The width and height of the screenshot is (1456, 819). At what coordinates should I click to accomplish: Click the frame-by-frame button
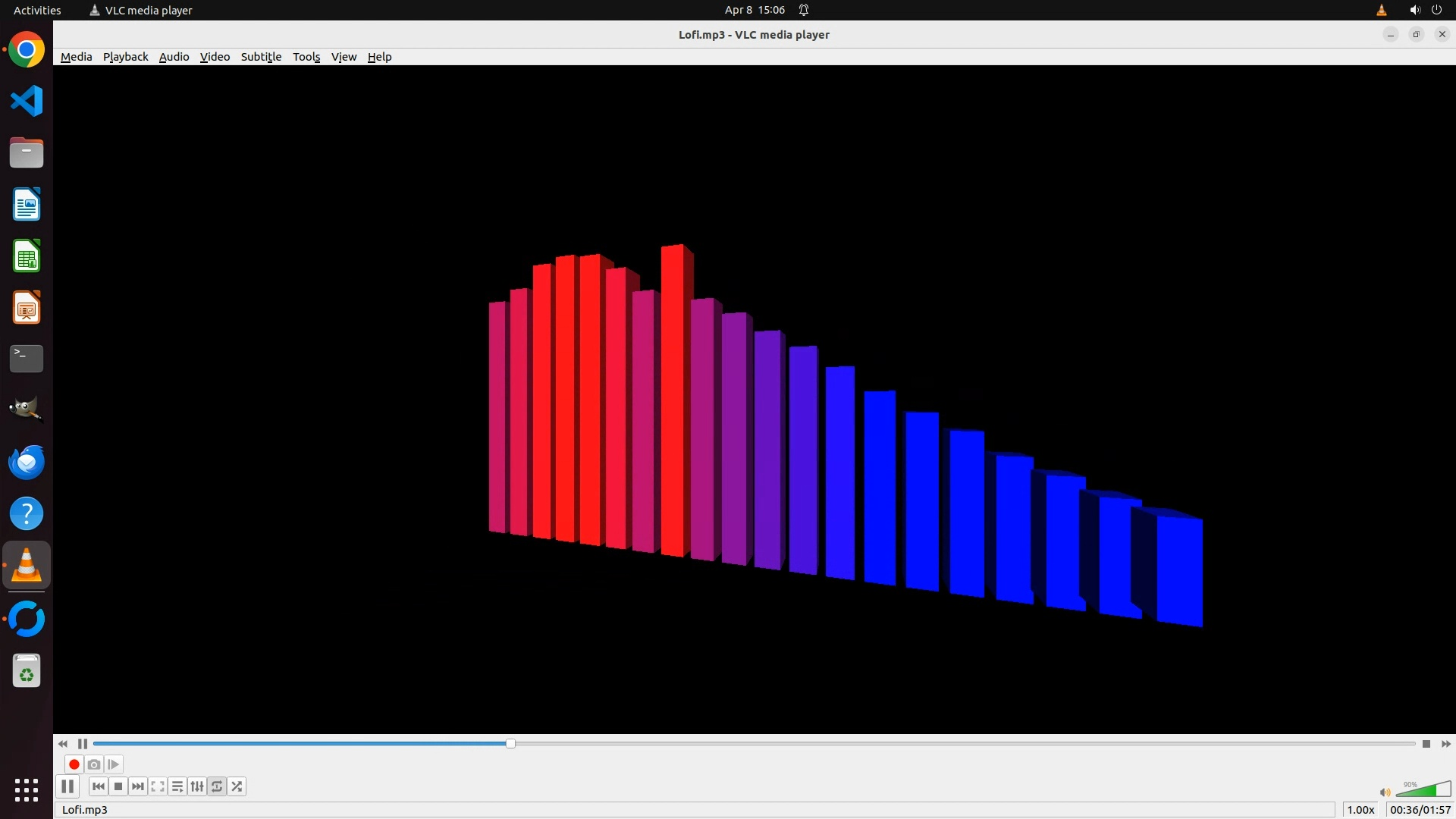[114, 764]
